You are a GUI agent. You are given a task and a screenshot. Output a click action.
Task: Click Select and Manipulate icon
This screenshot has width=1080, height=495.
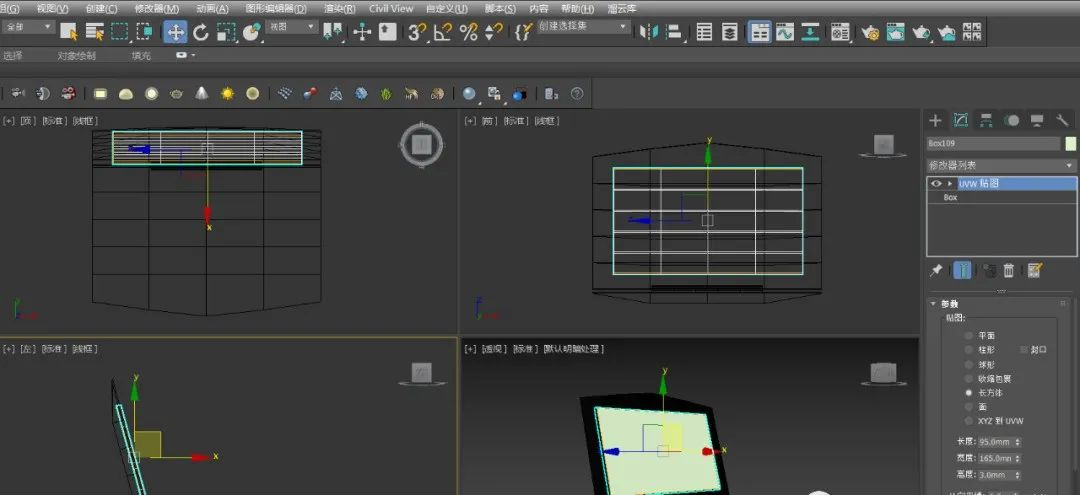tap(362, 32)
